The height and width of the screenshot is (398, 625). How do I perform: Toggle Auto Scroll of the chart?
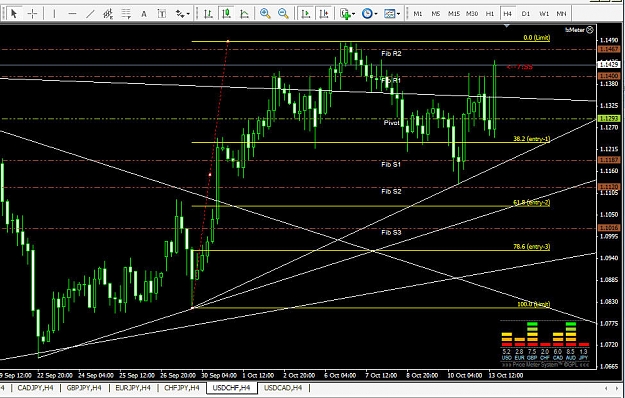pos(306,14)
